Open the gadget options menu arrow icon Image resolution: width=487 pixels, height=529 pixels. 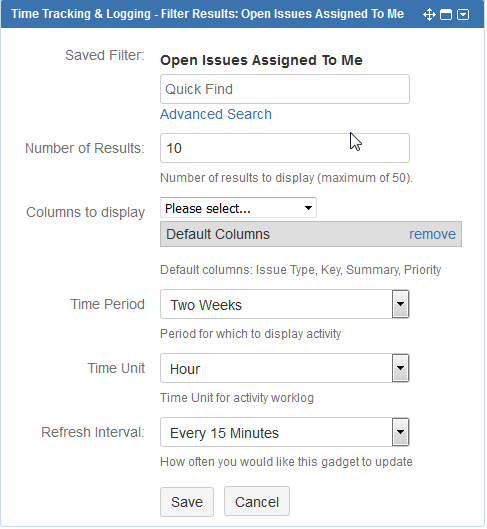[464, 15]
